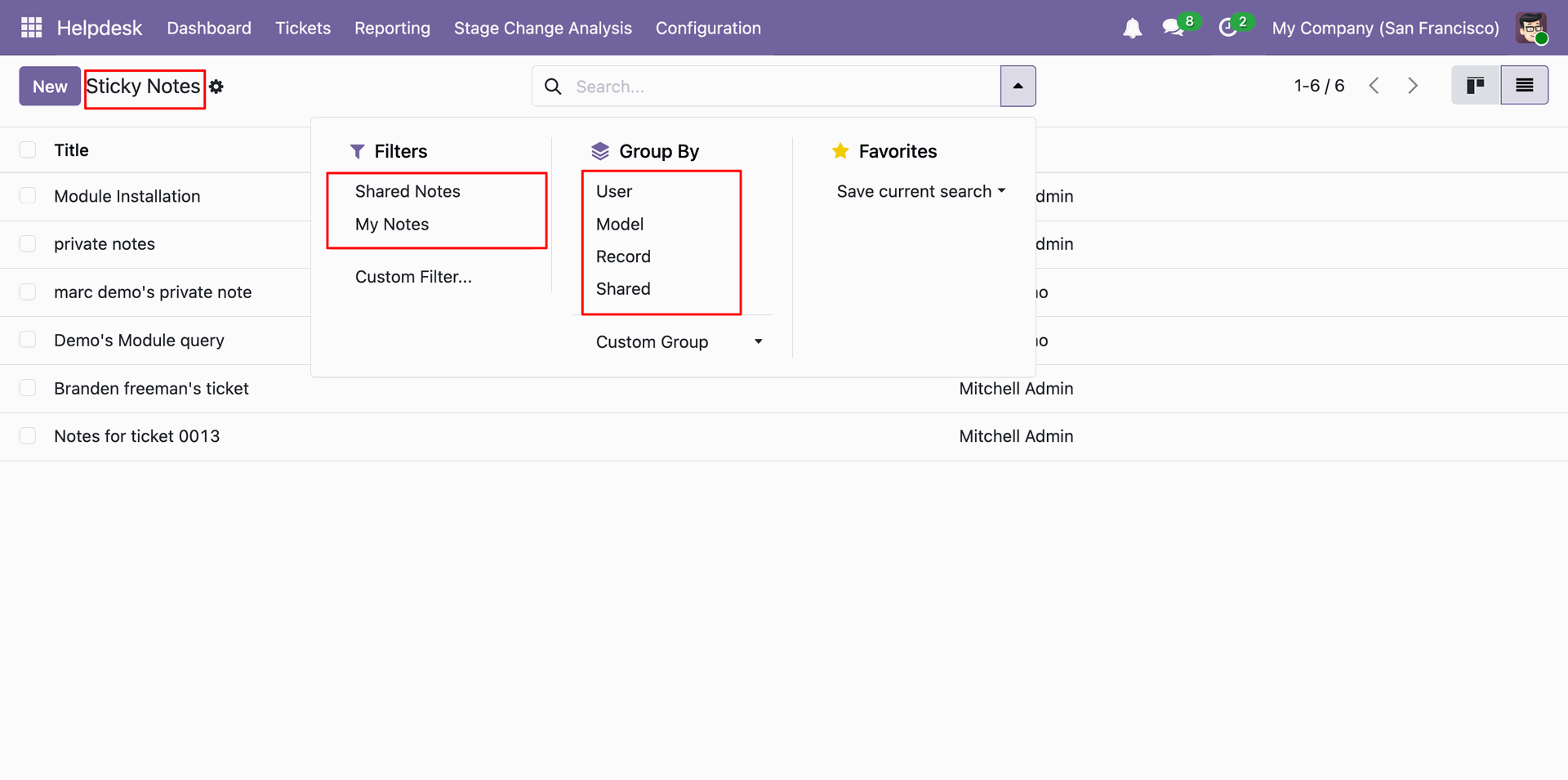Open the chat messages icon
The height and width of the screenshot is (780, 1568).
(1174, 29)
